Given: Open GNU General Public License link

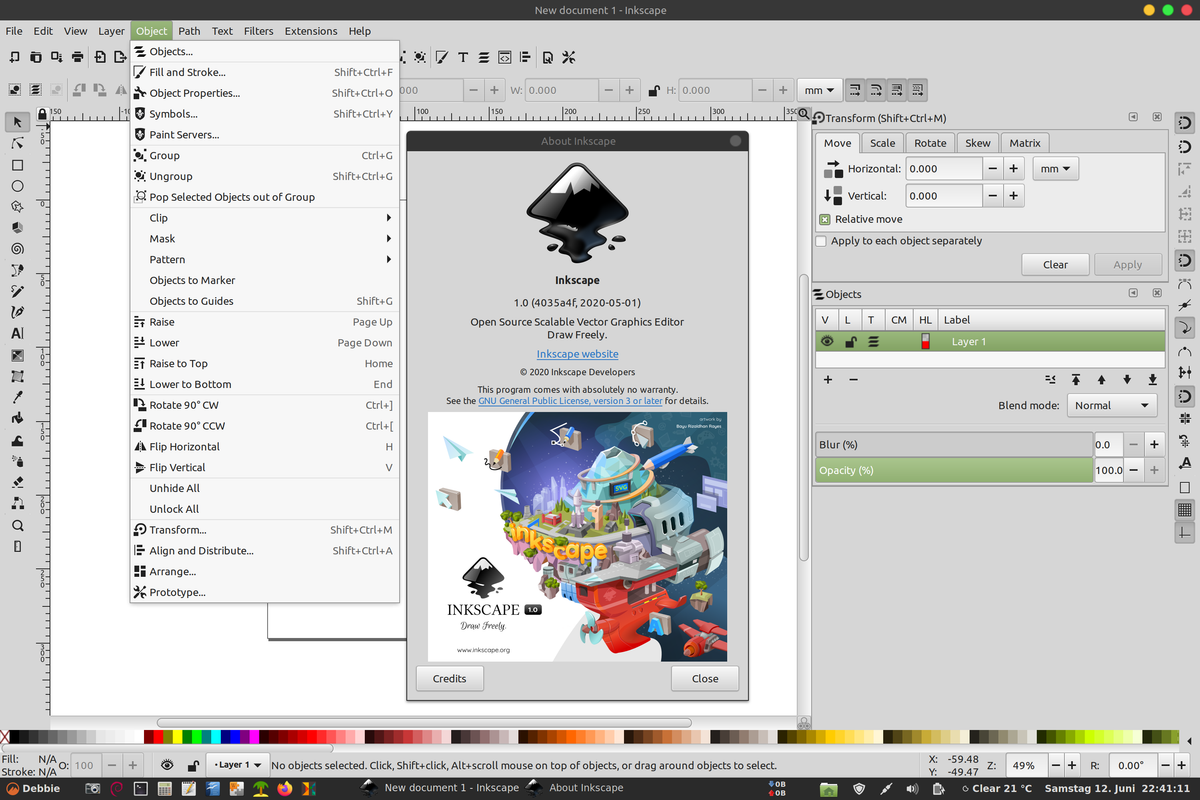Looking at the screenshot, I should [x=570, y=401].
